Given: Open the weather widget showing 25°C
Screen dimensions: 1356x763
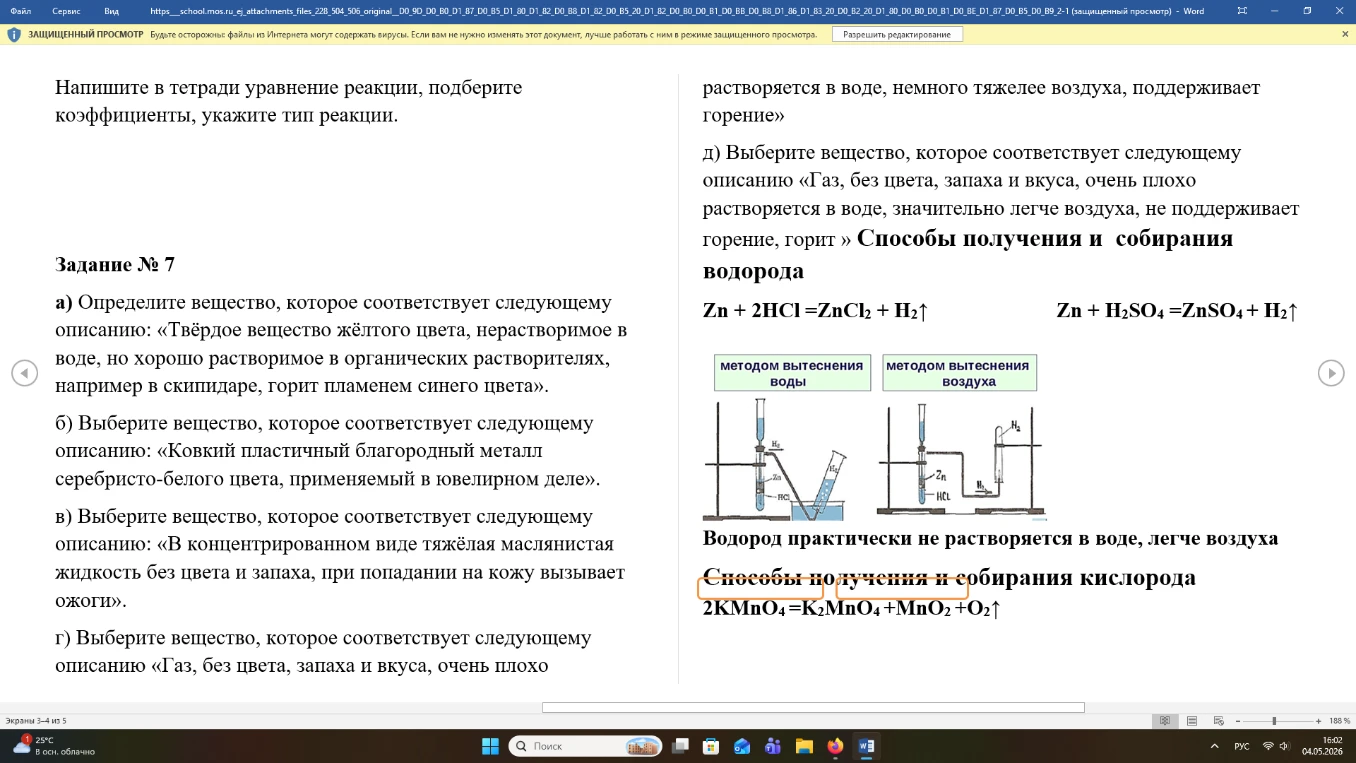Looking at the screenshot, I should tap(55, 746).
